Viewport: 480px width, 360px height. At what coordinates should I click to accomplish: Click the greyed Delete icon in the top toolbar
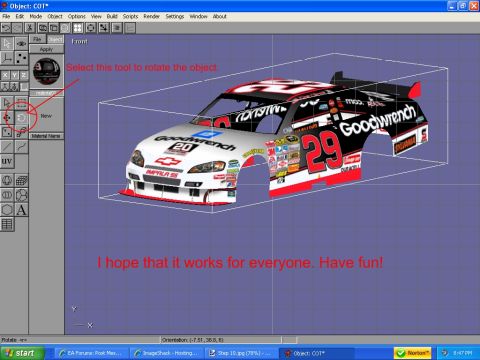[65, 28]
